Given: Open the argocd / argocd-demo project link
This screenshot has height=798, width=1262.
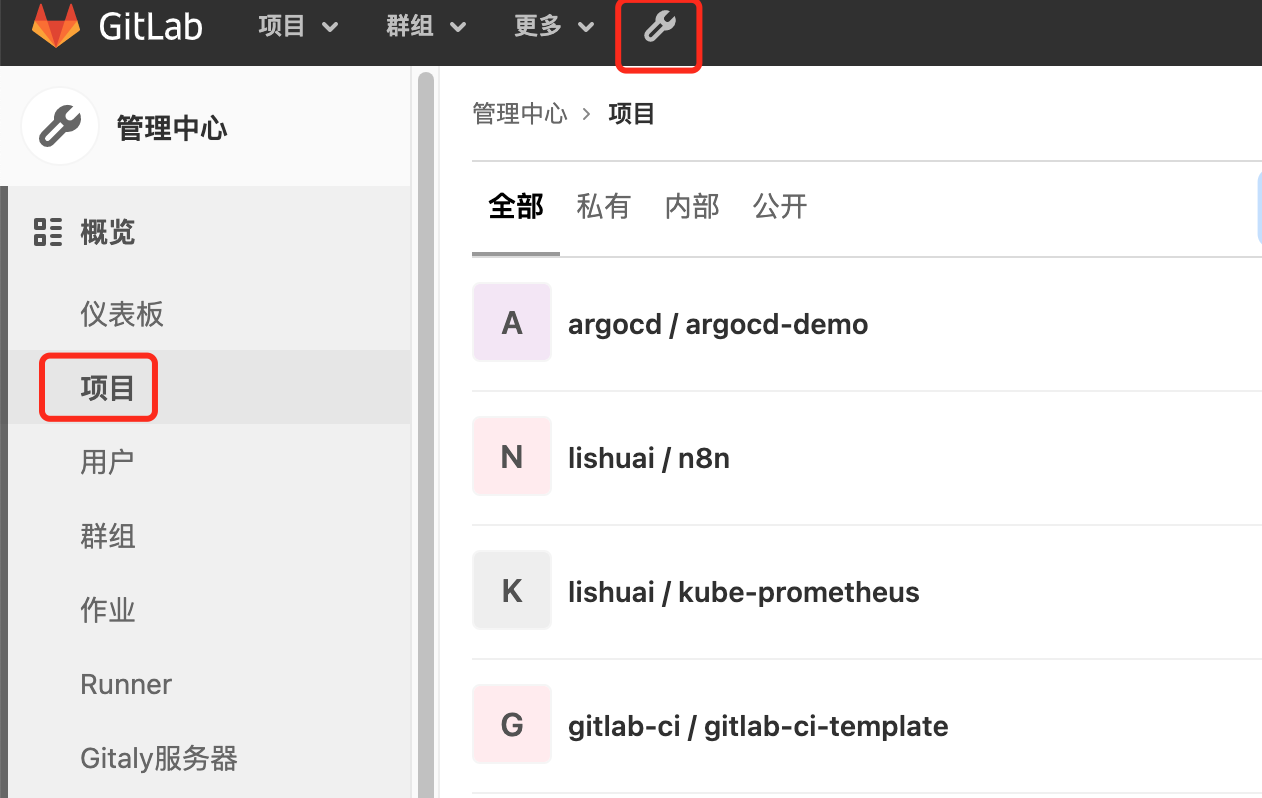Looking at the screenshot, I should click(x=717, y=322).
